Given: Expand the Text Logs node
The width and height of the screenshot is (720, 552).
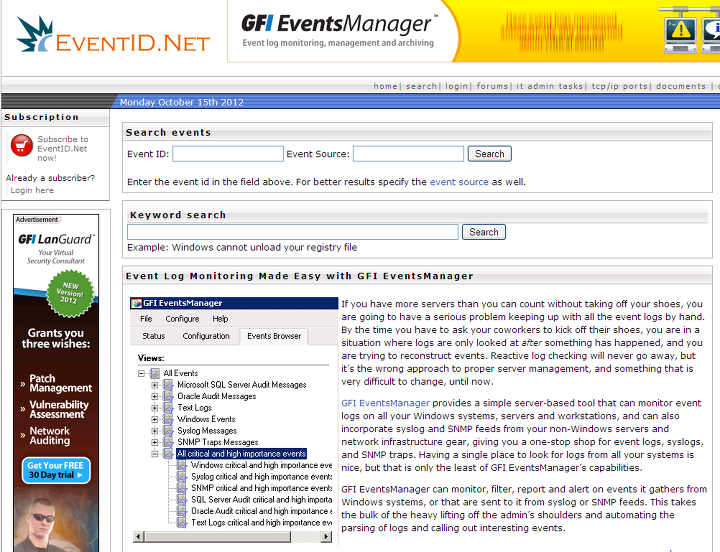Looking at the screenshot, I should tap(155, 408).
